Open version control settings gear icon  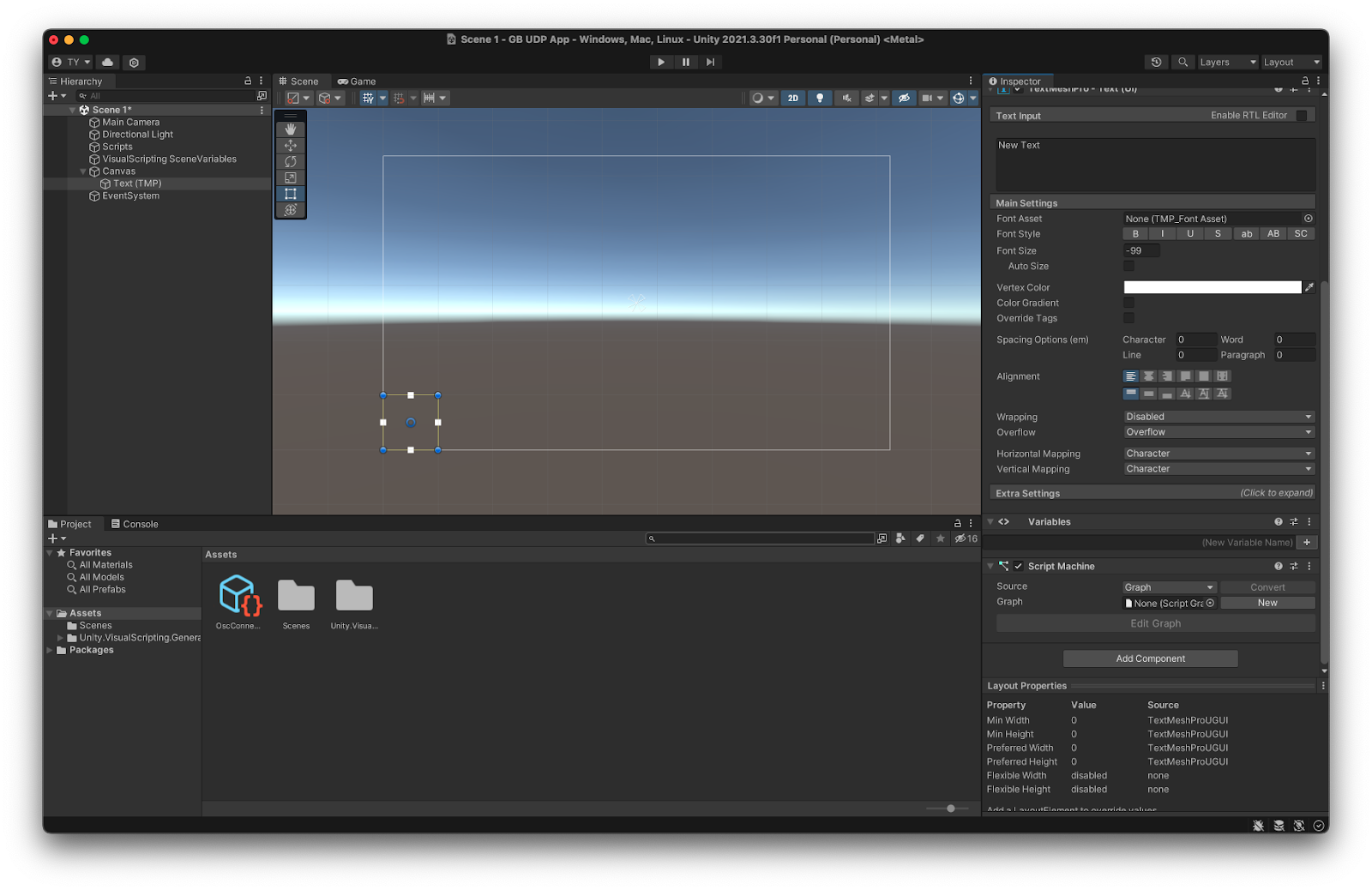pos(134,63)
